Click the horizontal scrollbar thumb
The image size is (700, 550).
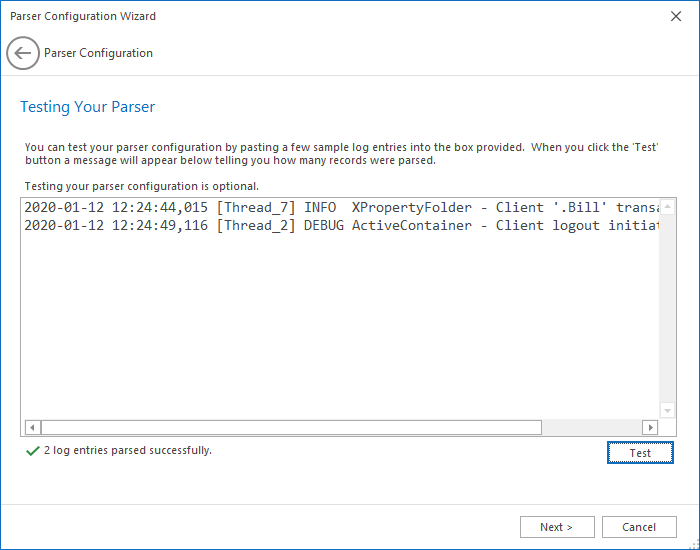pos(290,428)
